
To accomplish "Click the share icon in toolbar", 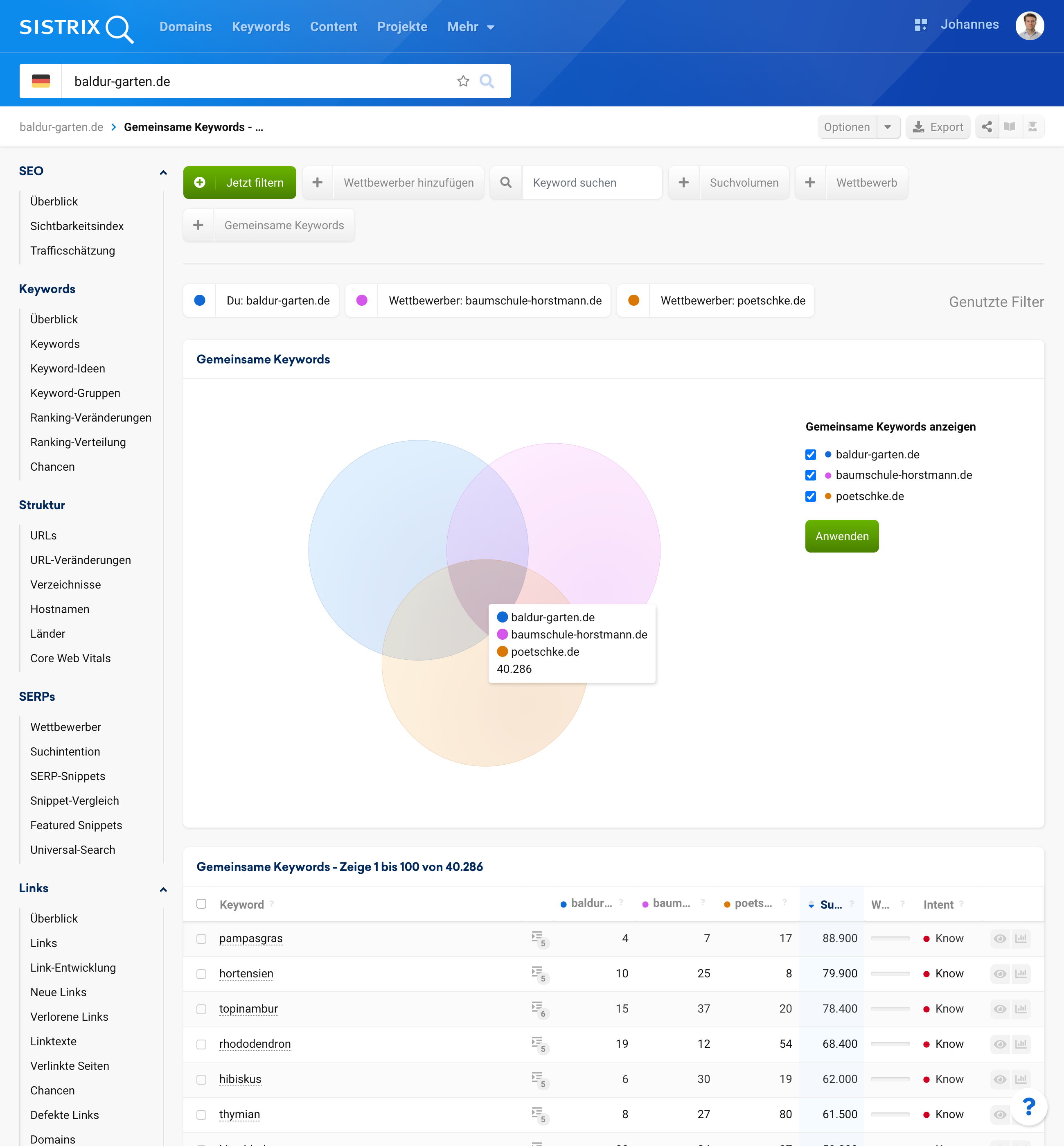I will tap(987, 127).
